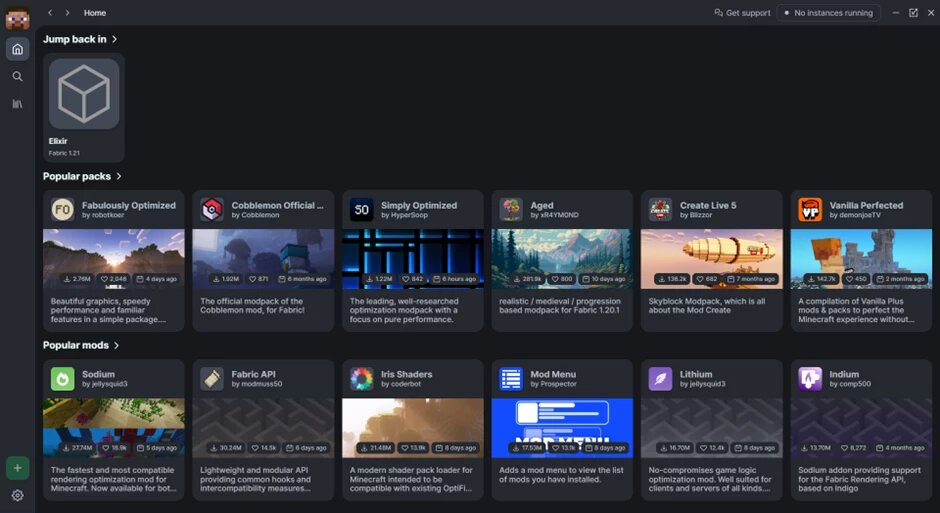Screen dimensions: 940x513
Task: Click the Mod Menu blue banner image
Action: (562, 428)
